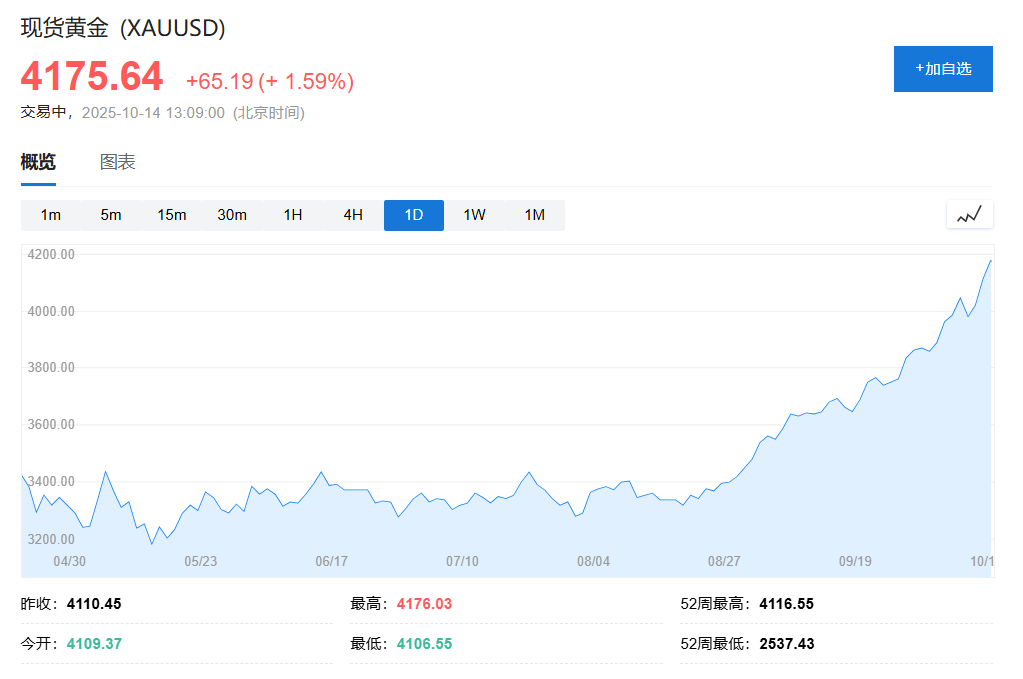The width and height of the screenshot is (1023, 679).
Task: View the weekly 1W chart
Action: click(x=473, y=214)
